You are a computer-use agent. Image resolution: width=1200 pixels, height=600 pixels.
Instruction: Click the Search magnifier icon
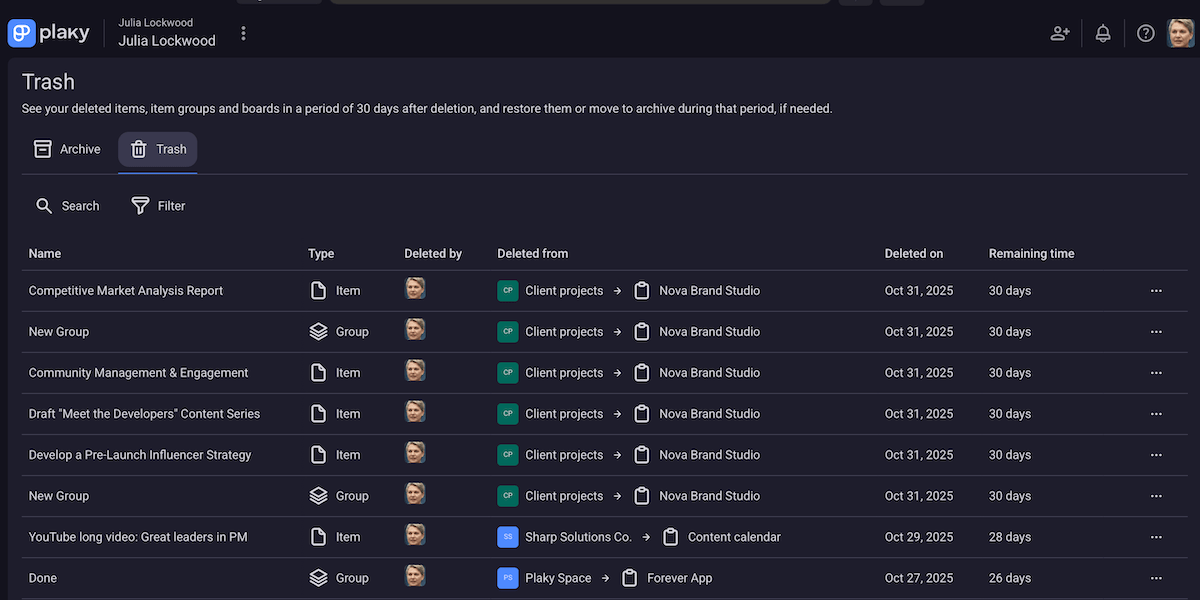(x=44, y=206)
